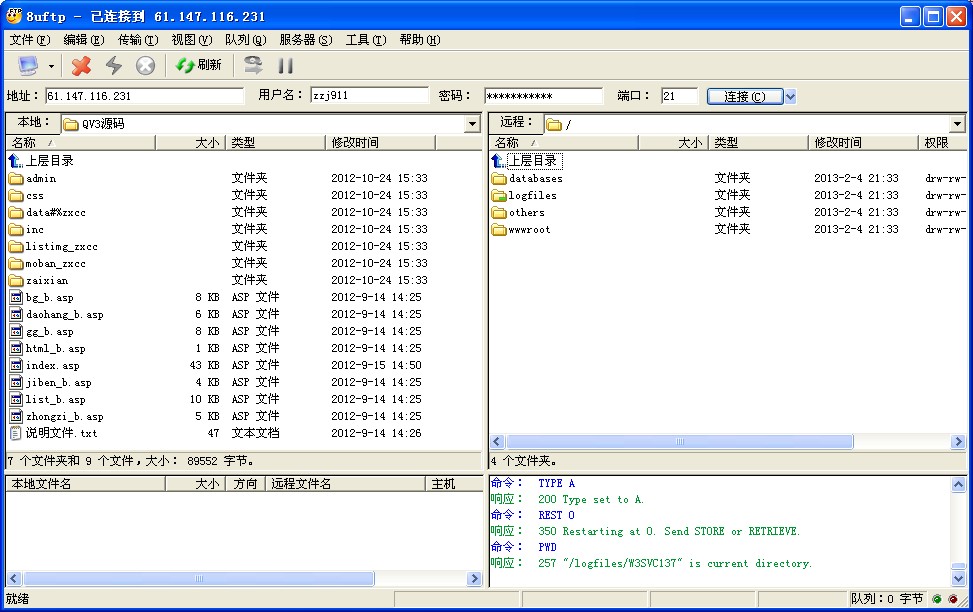
Task: Open the 服务器(S) menu
Action: [305, 40]
